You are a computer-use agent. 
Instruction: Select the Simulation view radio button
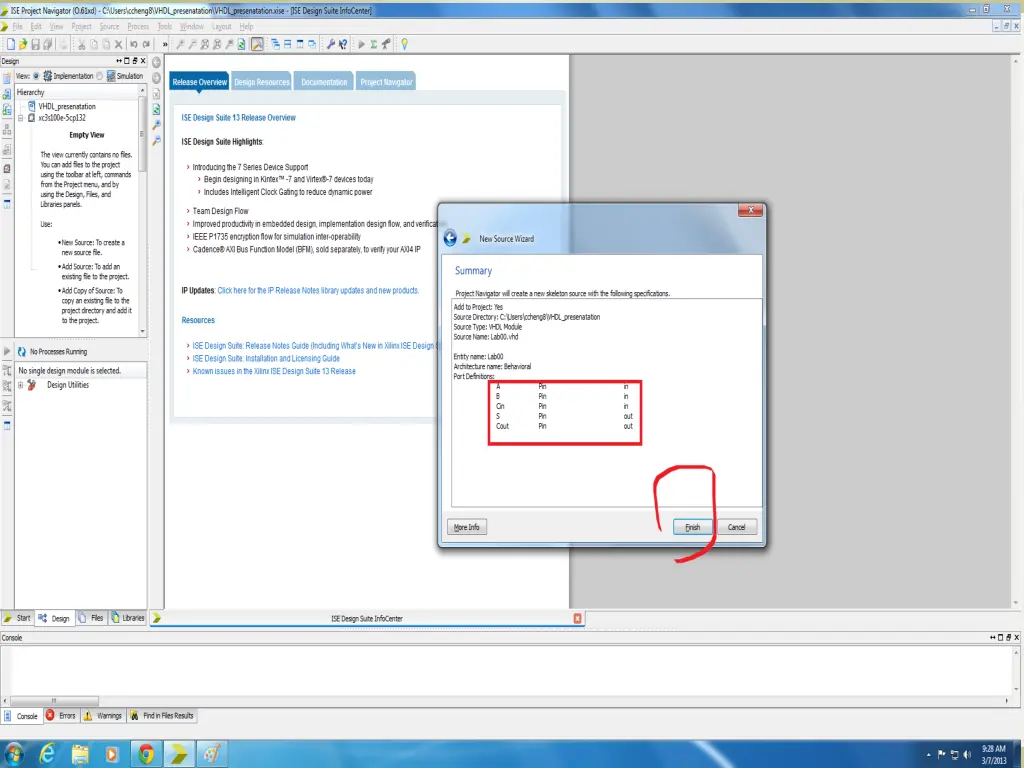(x=99, y=76)
